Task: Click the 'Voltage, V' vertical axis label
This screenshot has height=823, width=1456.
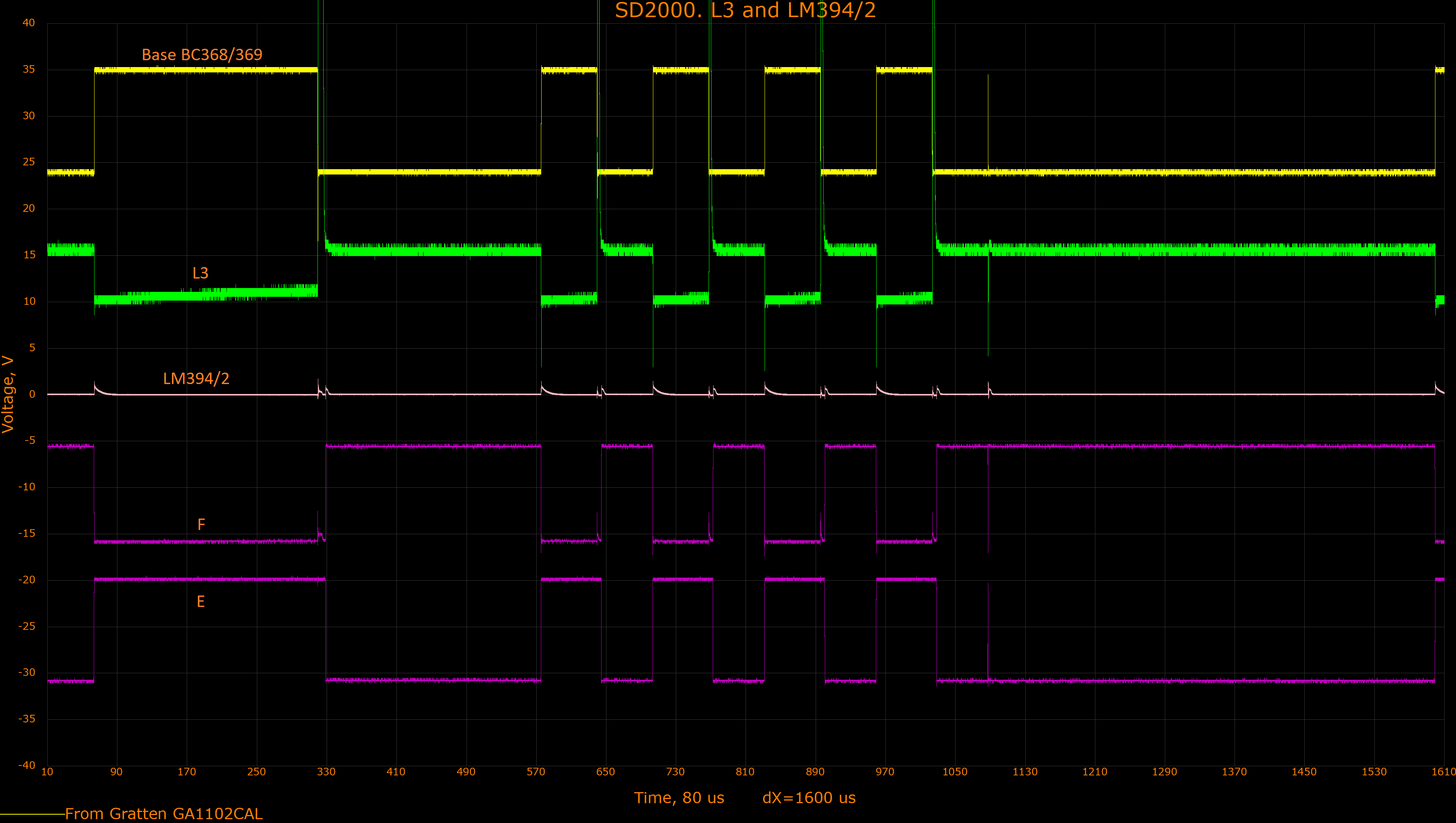Action: tap(8, 394)
